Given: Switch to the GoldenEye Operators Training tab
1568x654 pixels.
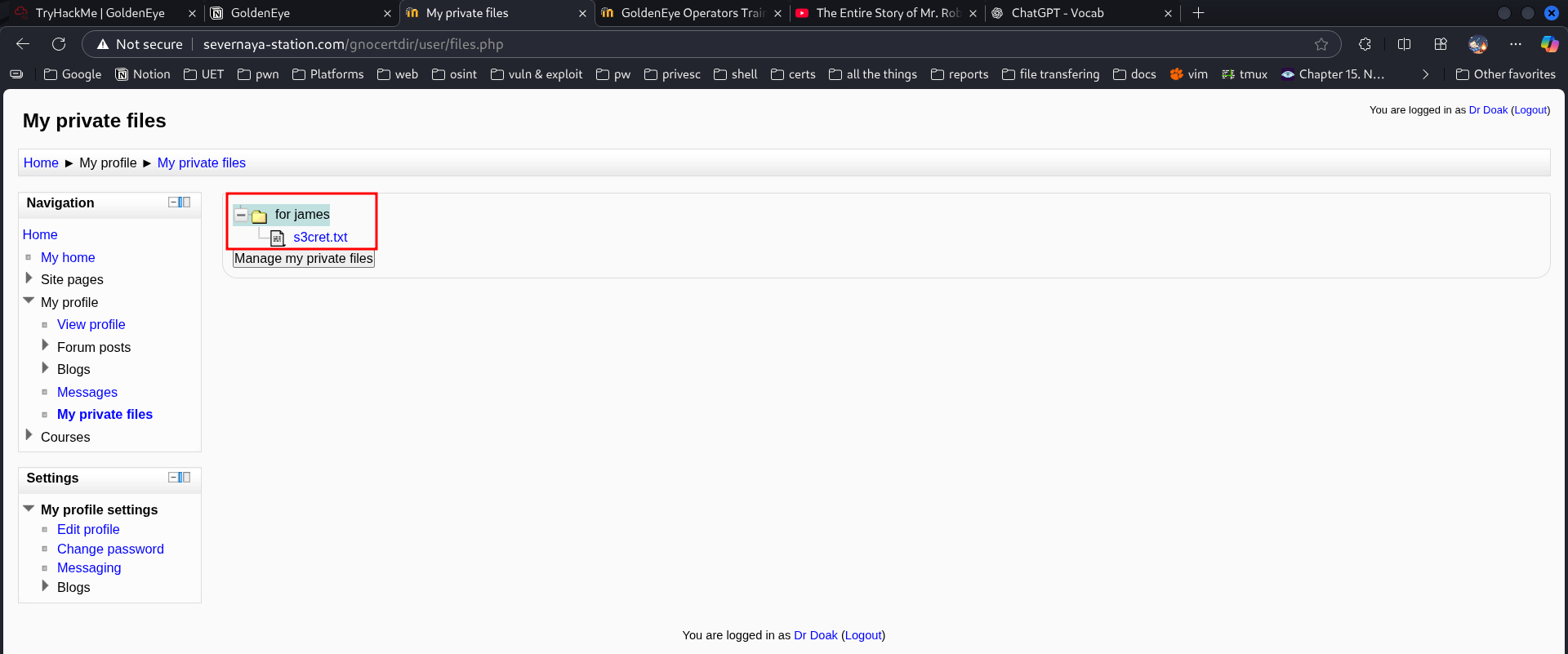Looking at the screenshot, I should point(691,13).
